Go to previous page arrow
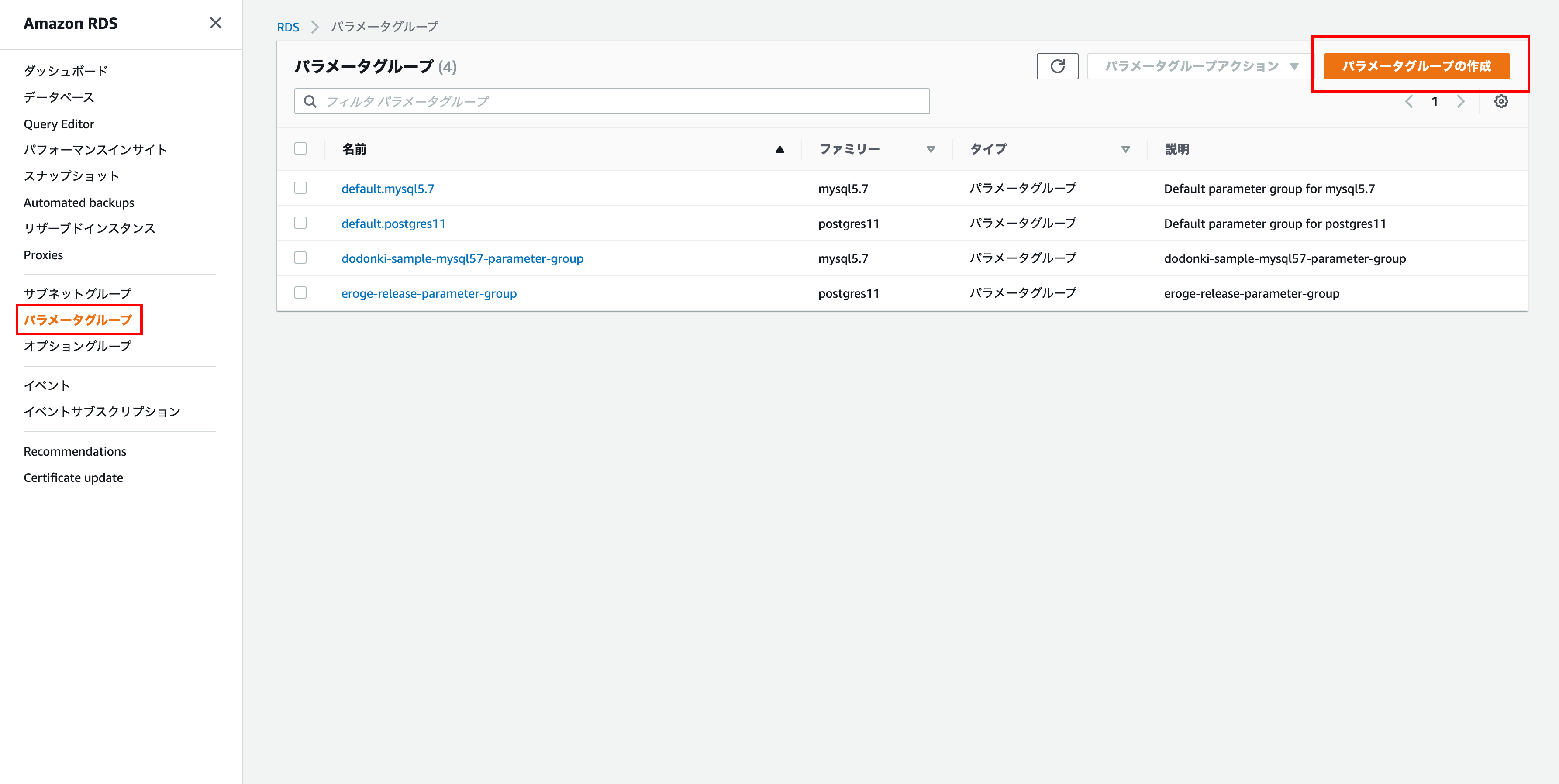This screenshot has width=1559, height=784. [x=1409, y=102]
